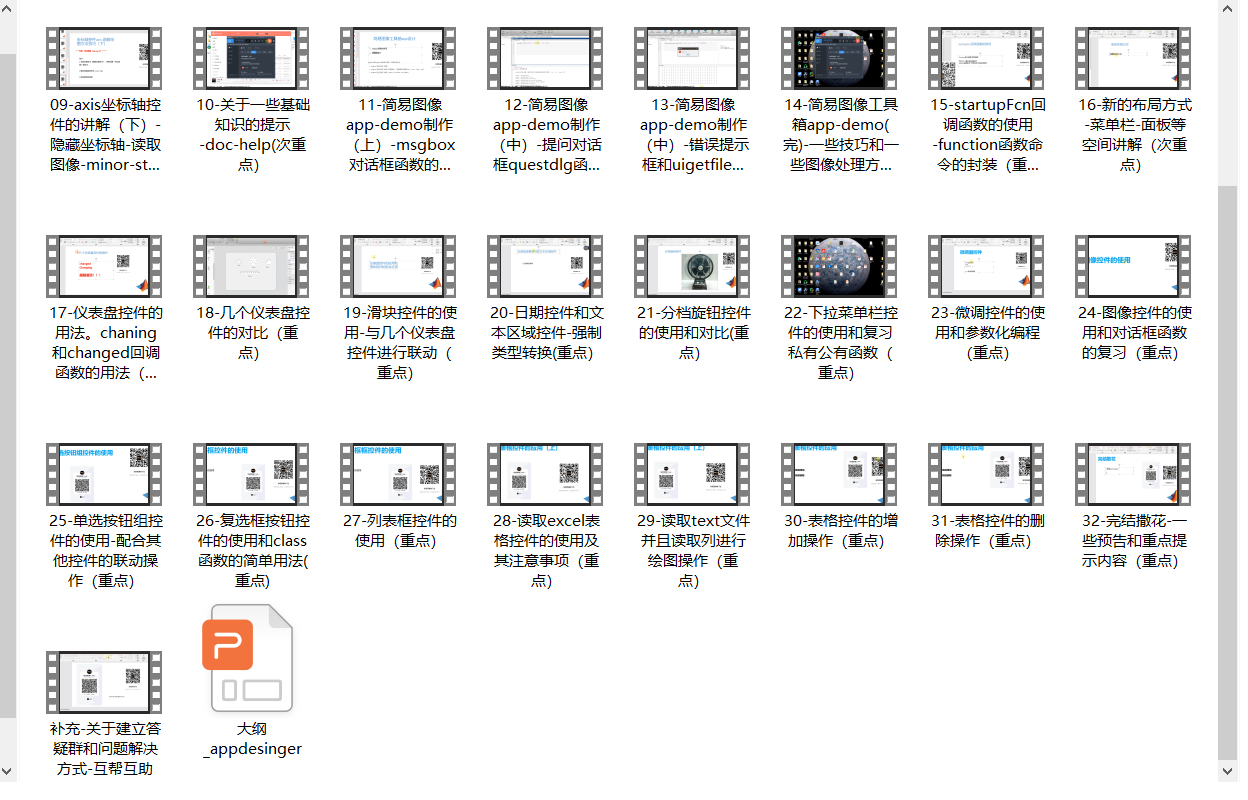Select video 15-startupFcn回调函数的使用 thumbnail

coord(986,58)
